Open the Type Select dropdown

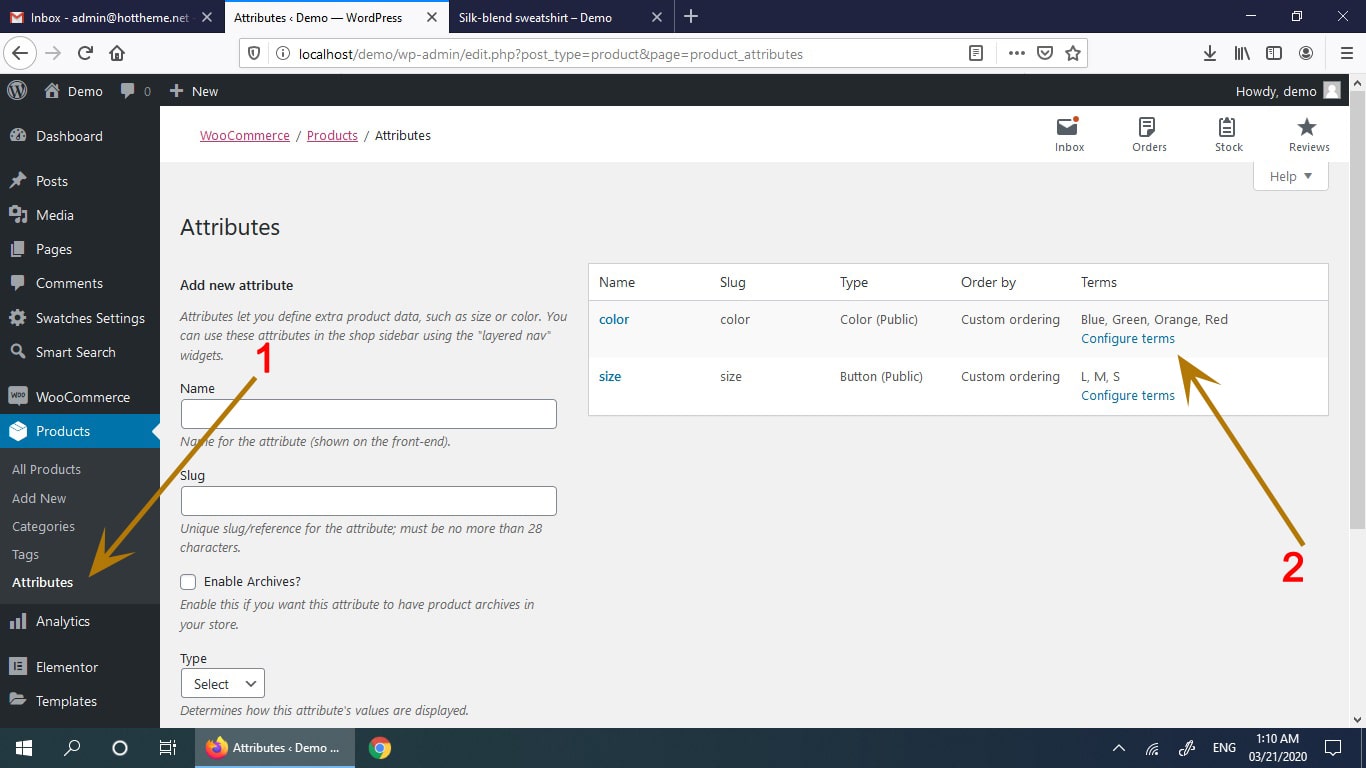tap(223, 684)
